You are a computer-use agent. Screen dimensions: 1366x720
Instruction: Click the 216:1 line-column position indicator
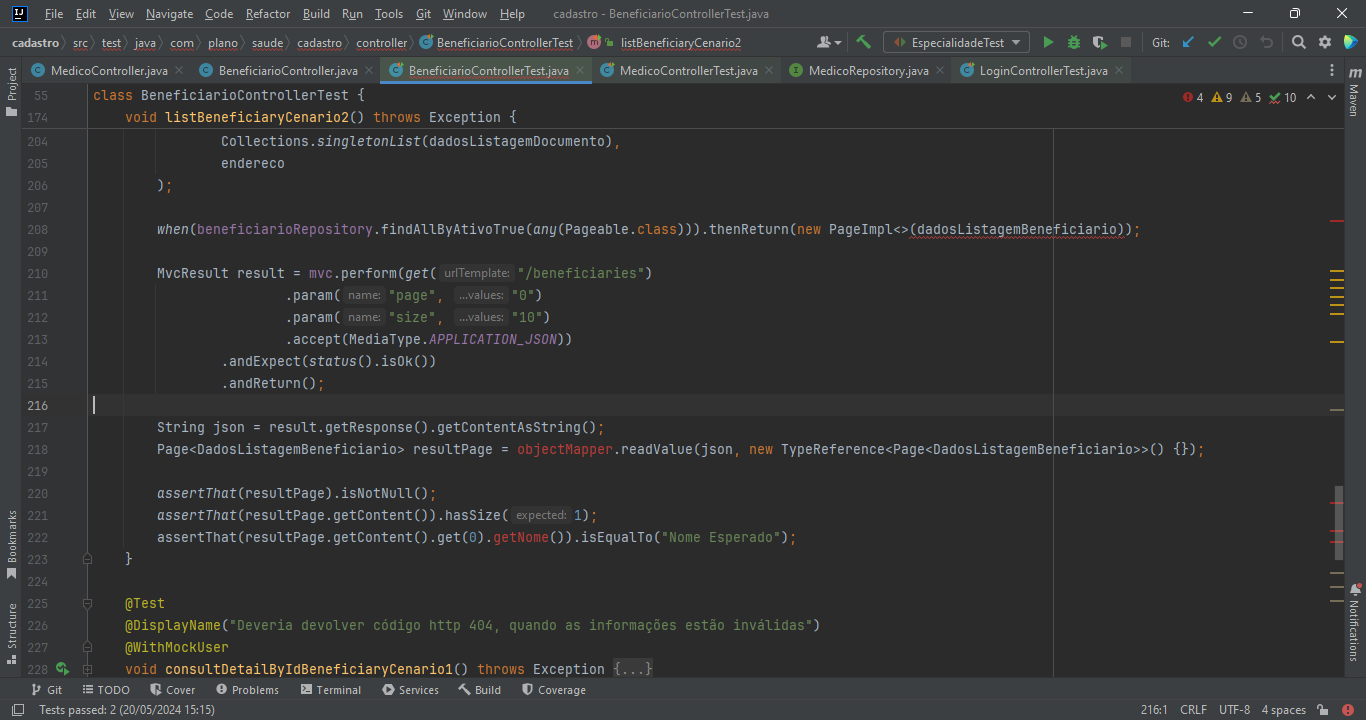tap(1154, 710)
